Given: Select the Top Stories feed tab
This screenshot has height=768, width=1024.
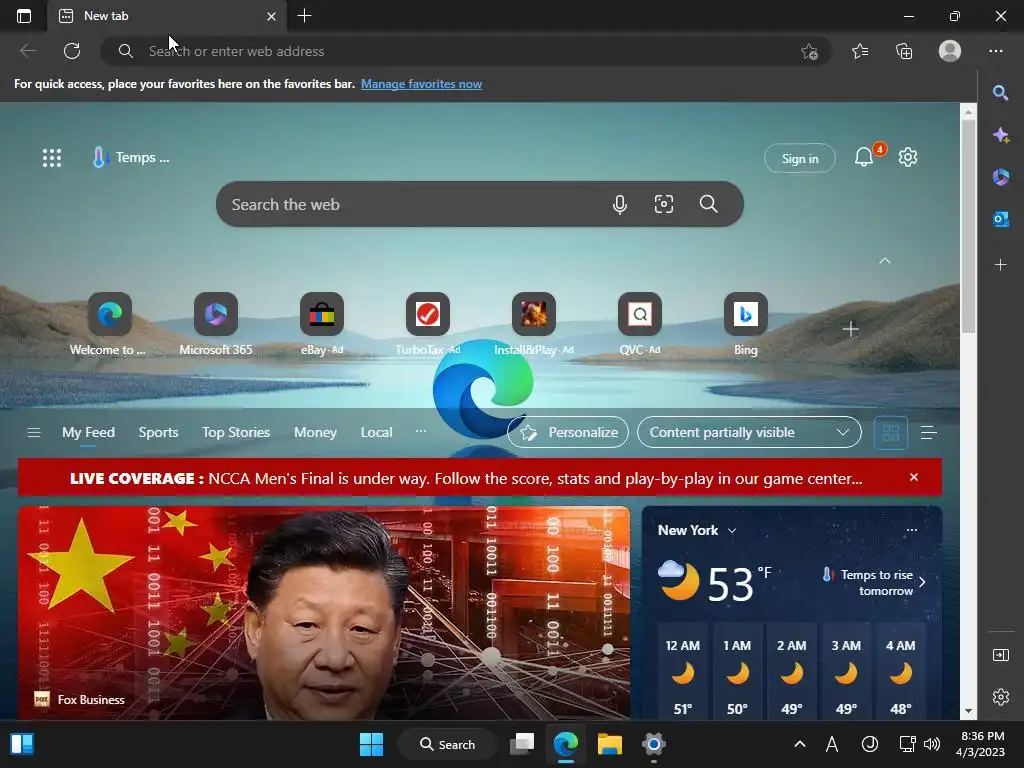Looking at the screenshot, I should (x=236, y=432).
